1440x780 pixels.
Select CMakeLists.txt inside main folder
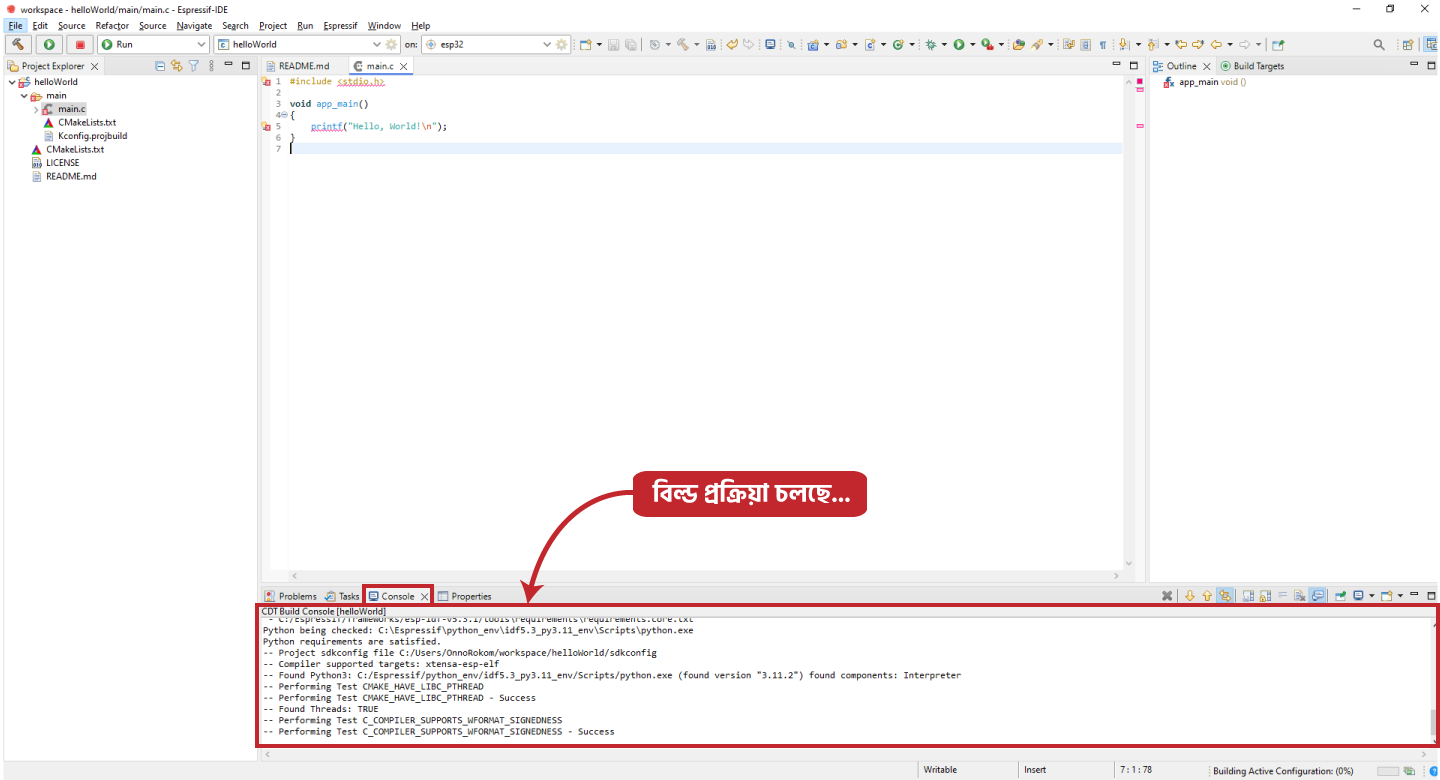86,123
